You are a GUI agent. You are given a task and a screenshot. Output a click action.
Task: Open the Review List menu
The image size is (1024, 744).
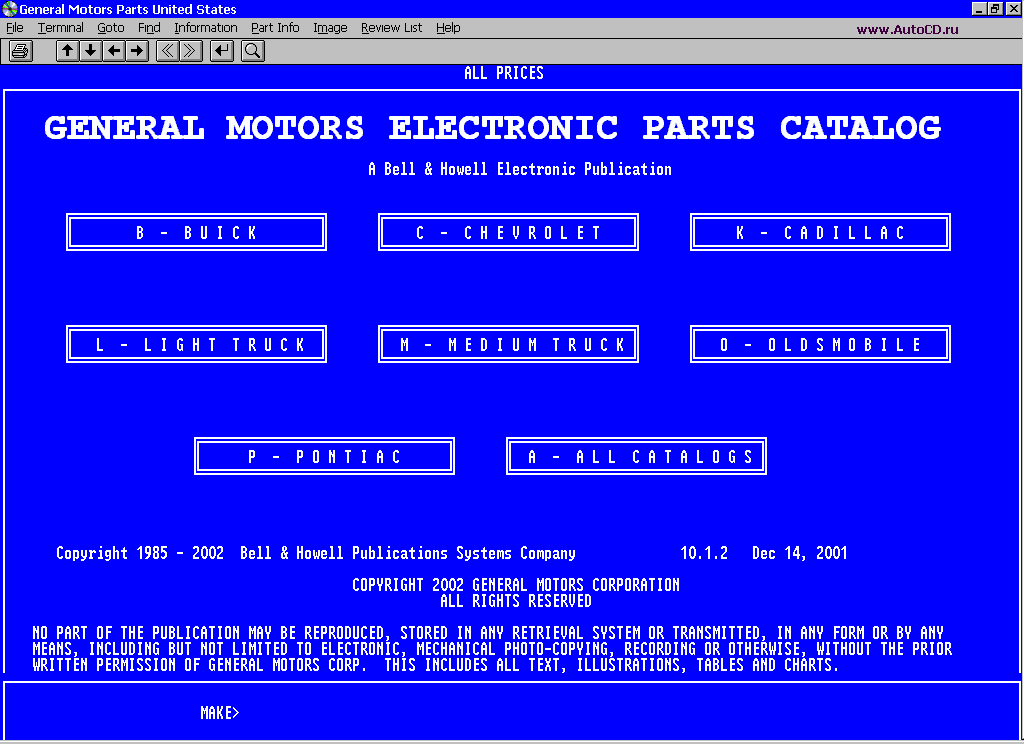tap(392, 28)
